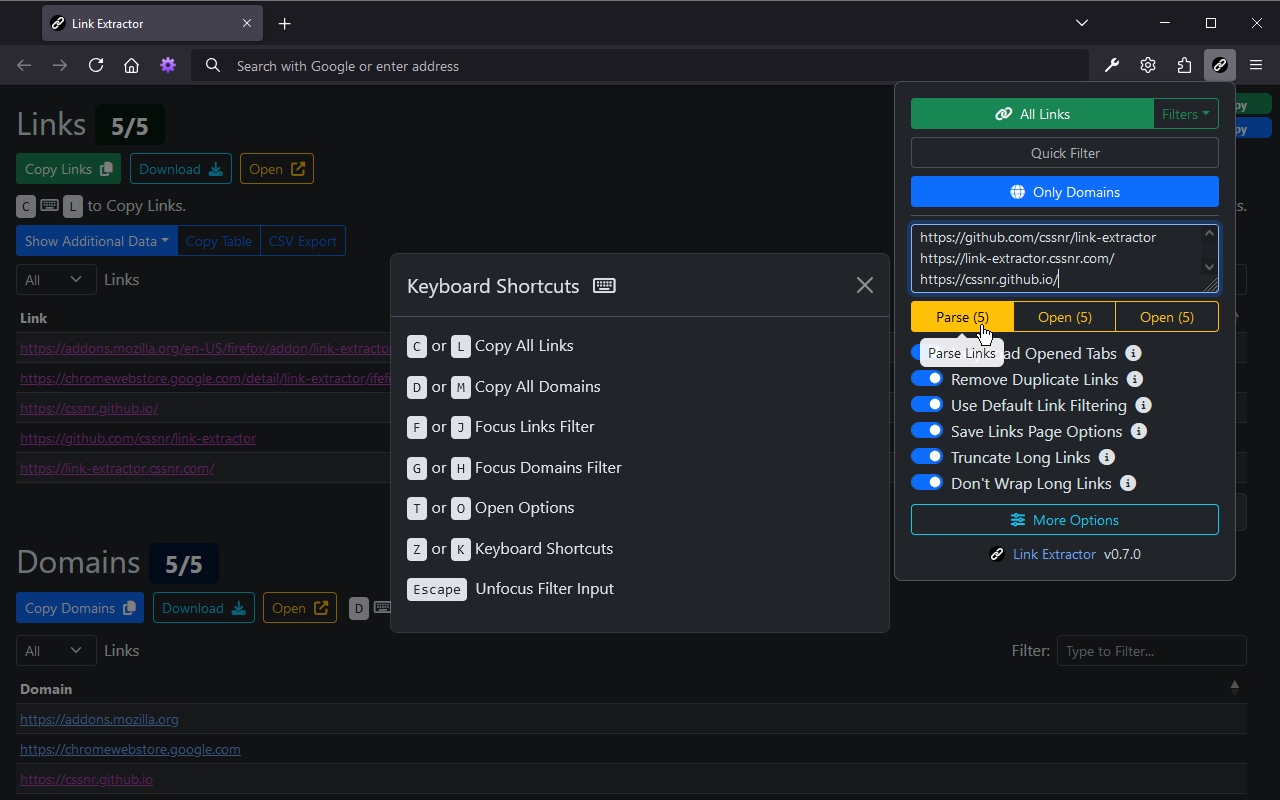Click the browser settings gear icon
Viewport: 1280px width, 800px height.
[x=1148, y=66]
